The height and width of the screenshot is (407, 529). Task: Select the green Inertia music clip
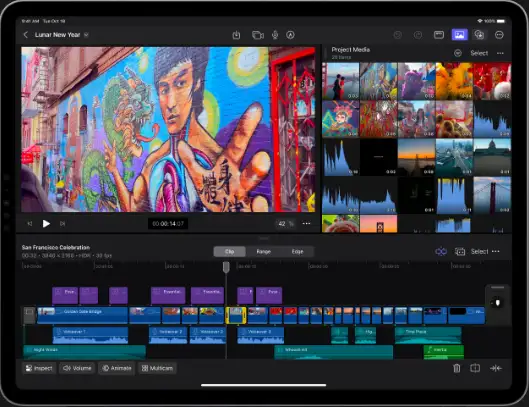click(x=444, y=352)
